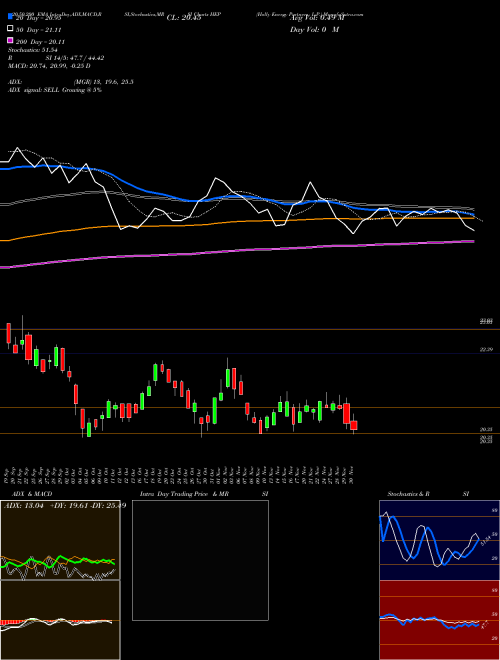Open the blue Stochastics oscillator panel
500x660 pixels.
pos(439,540)
